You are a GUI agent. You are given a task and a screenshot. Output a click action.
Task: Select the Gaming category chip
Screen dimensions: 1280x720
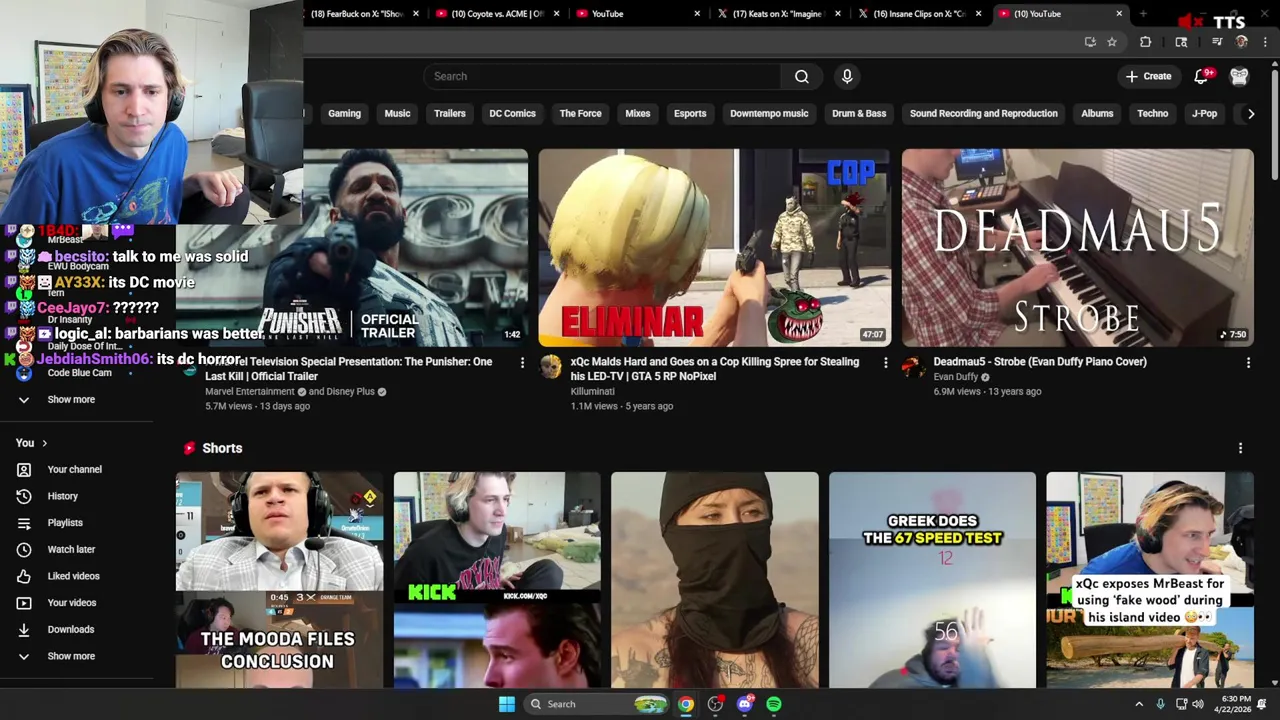click(x=344, y=113)
